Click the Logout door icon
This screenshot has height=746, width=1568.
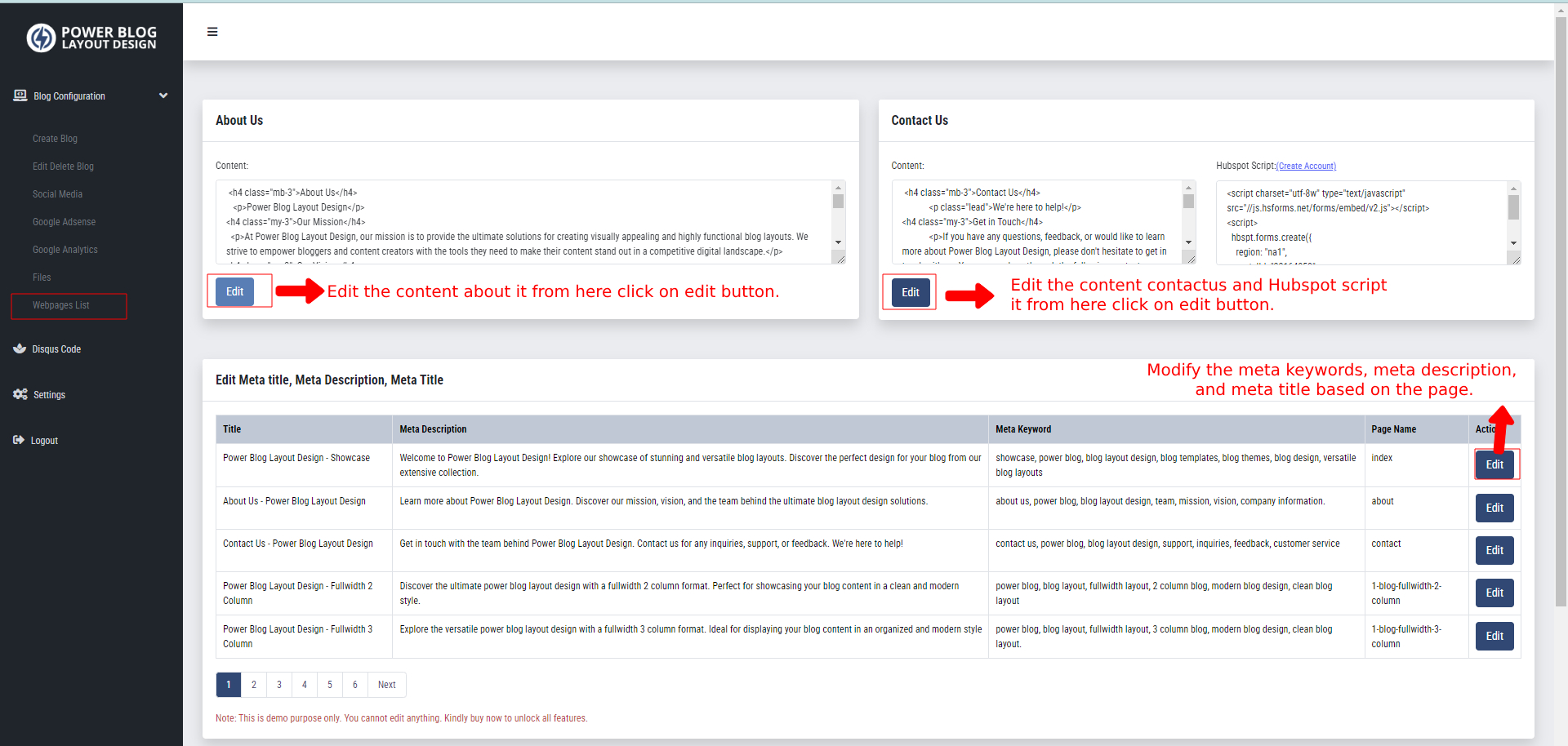click(17, 440)
